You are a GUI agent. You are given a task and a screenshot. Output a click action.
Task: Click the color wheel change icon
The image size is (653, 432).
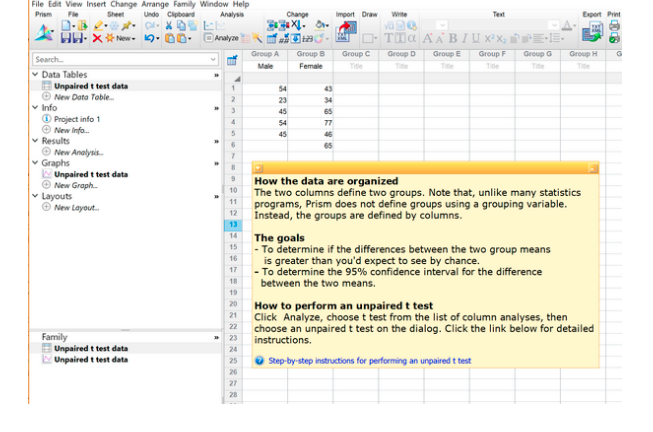[x=319, y=39]
